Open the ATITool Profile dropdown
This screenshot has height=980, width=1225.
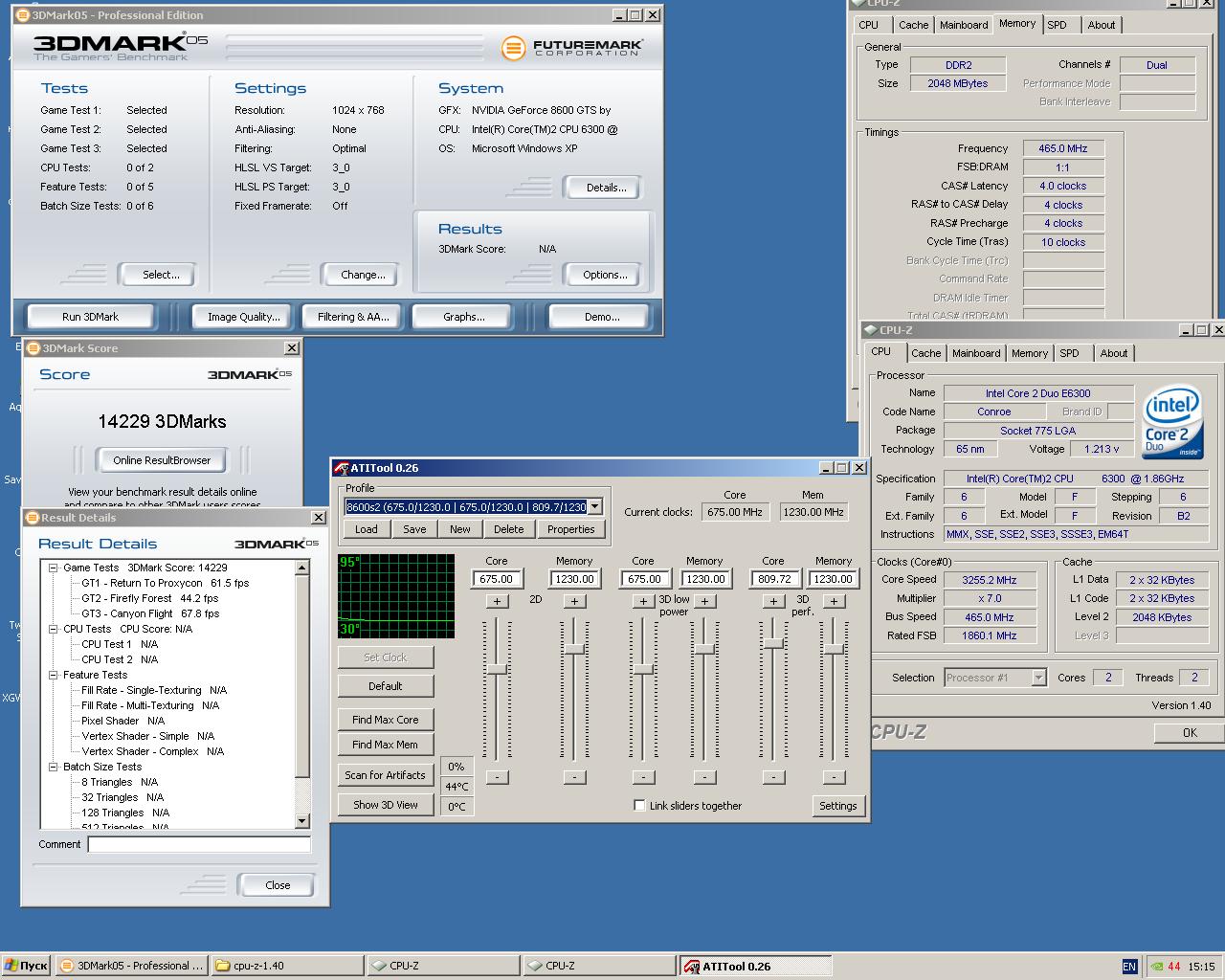594,506
